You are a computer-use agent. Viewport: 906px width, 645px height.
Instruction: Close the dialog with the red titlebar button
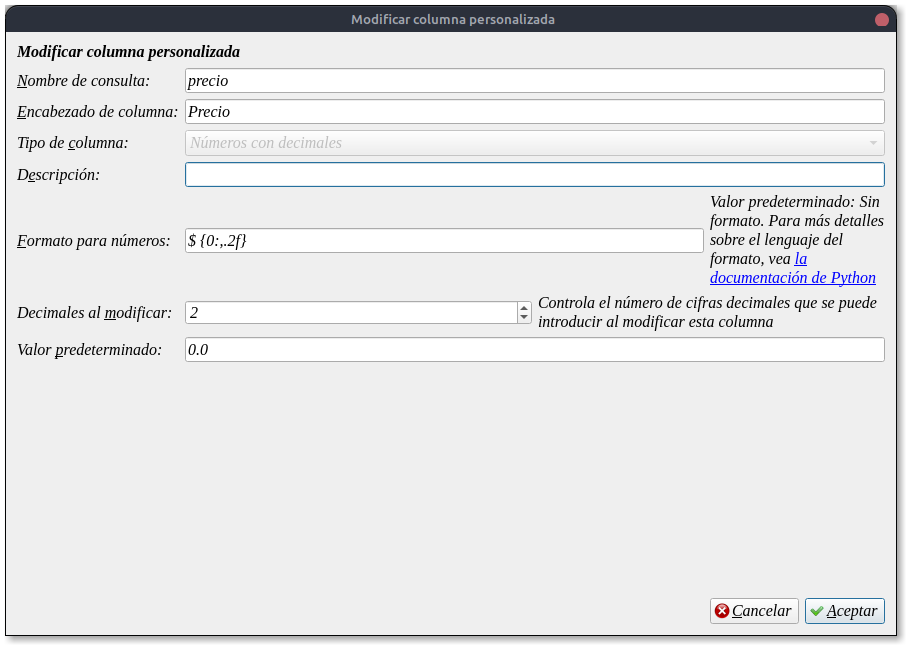pos(882,20)
